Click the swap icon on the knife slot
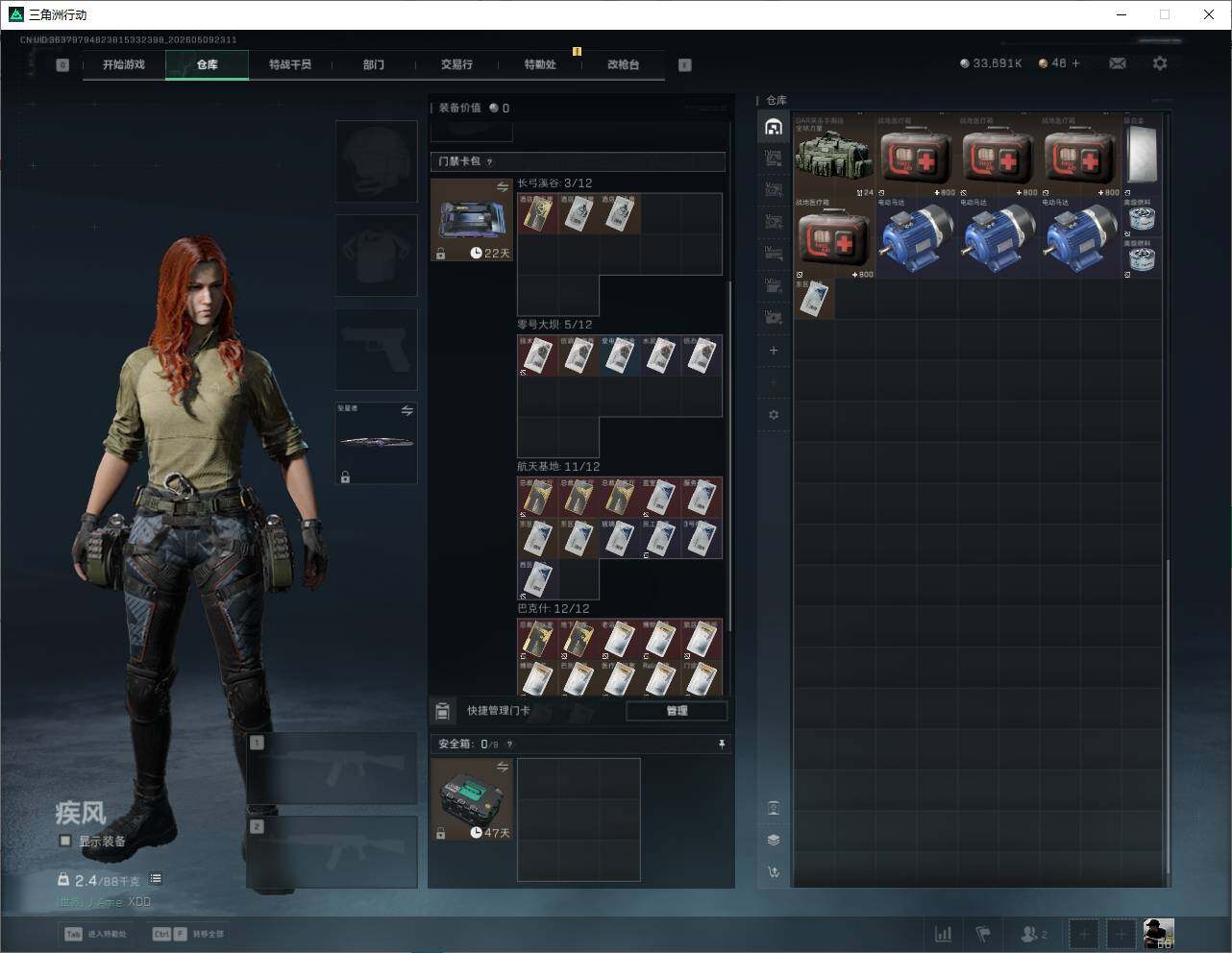This screenshot has height=953, width=1232. click(x=407, y=411)
